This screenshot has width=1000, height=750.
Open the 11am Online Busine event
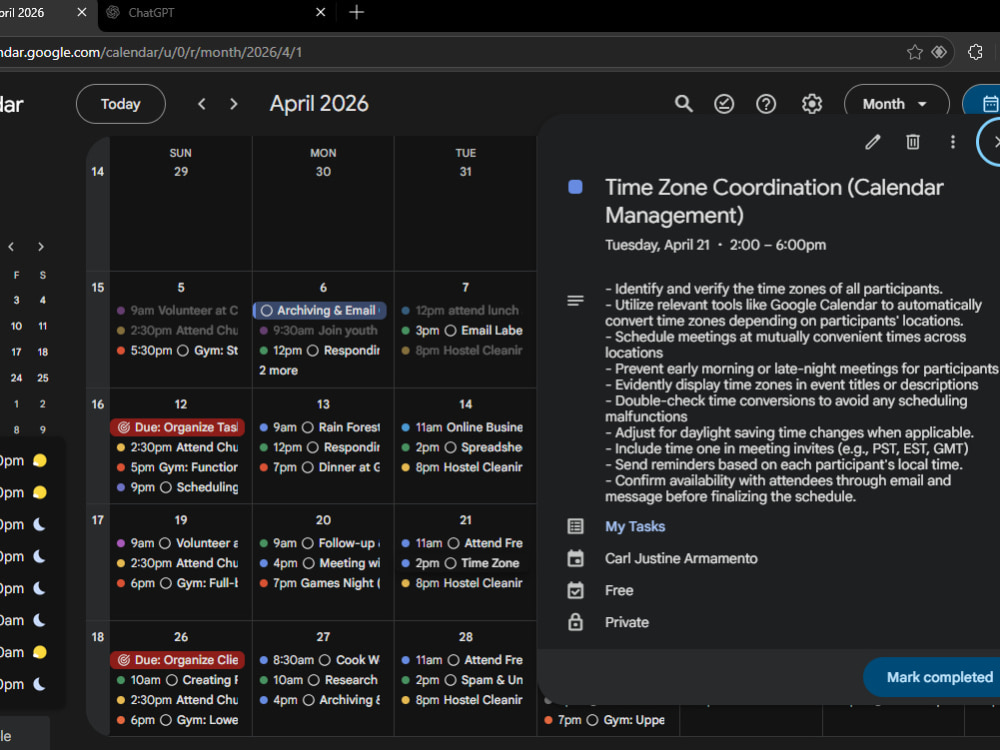pos(463,427)
